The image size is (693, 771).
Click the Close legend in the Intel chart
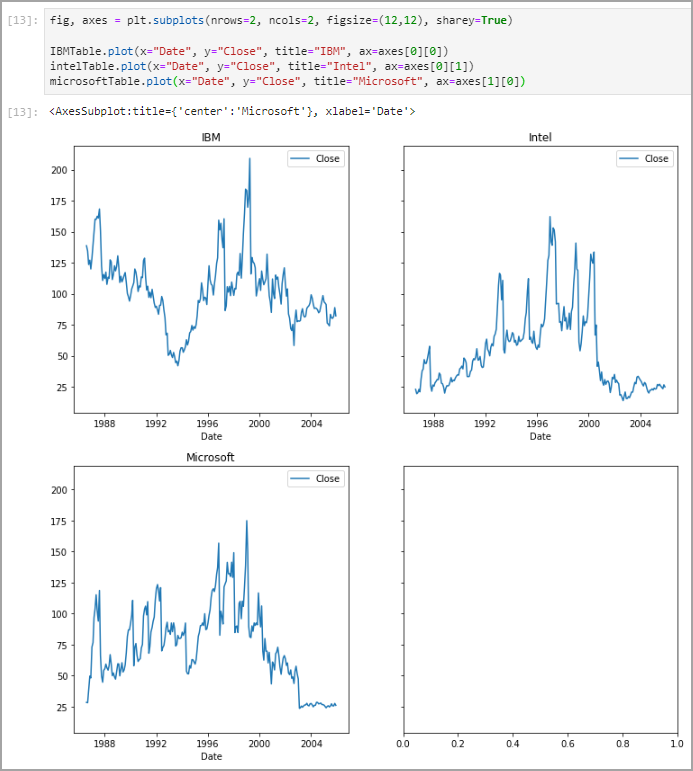coord(645,159)
